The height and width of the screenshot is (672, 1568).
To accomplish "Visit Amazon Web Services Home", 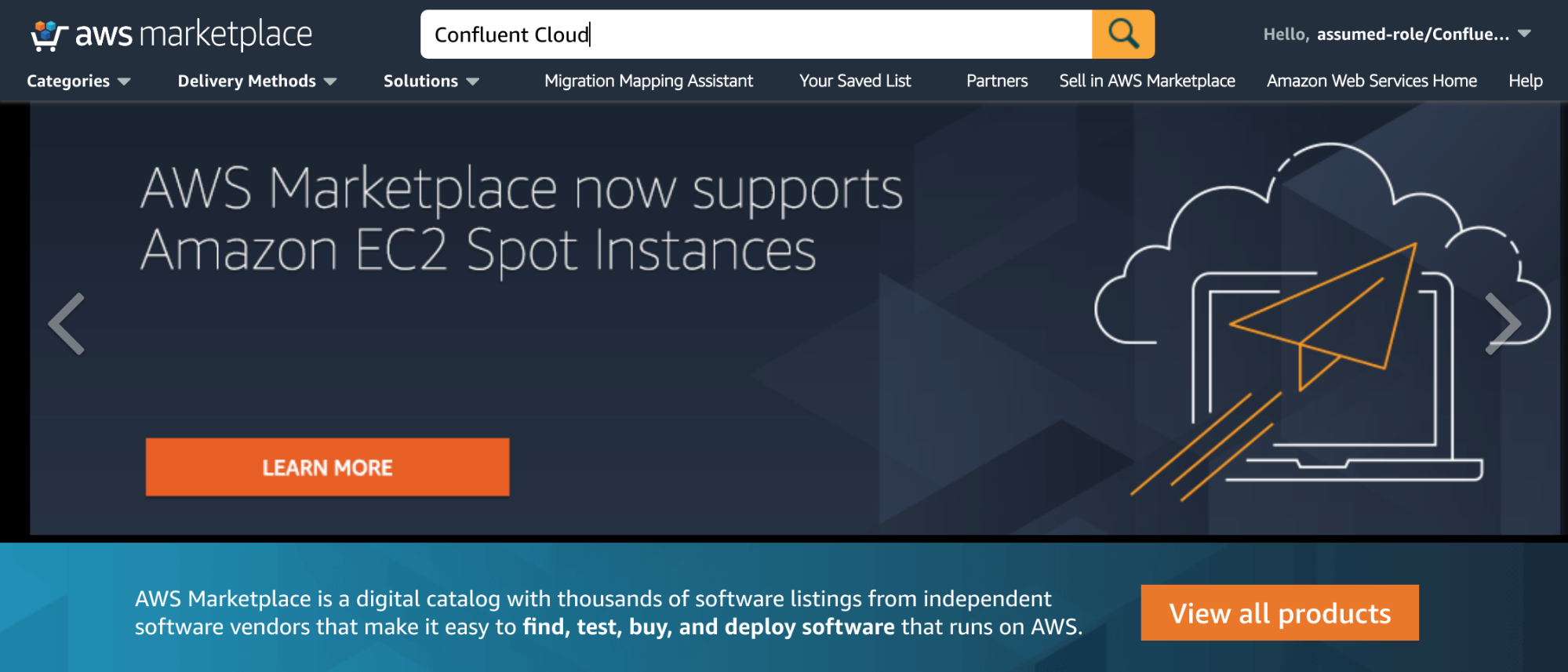I will pyautogui.click(x=1372, y=81).
